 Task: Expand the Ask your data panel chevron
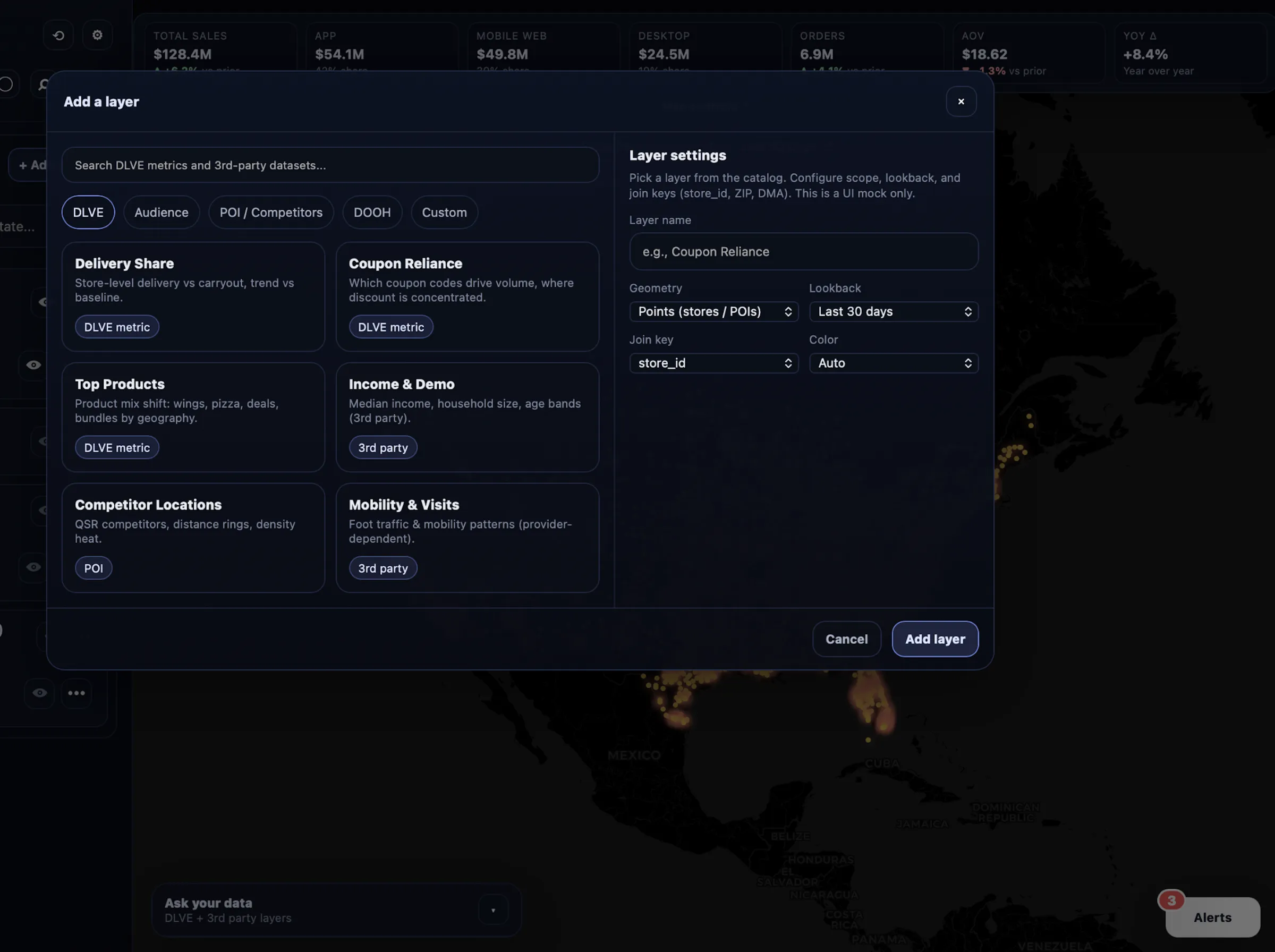click(492, 910)
